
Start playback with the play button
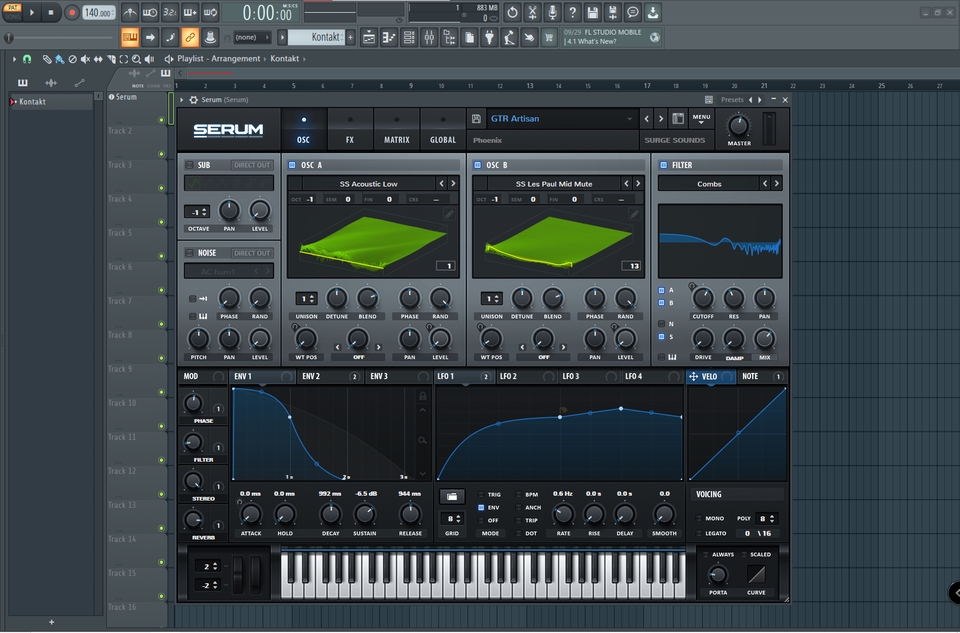[32, 12]
